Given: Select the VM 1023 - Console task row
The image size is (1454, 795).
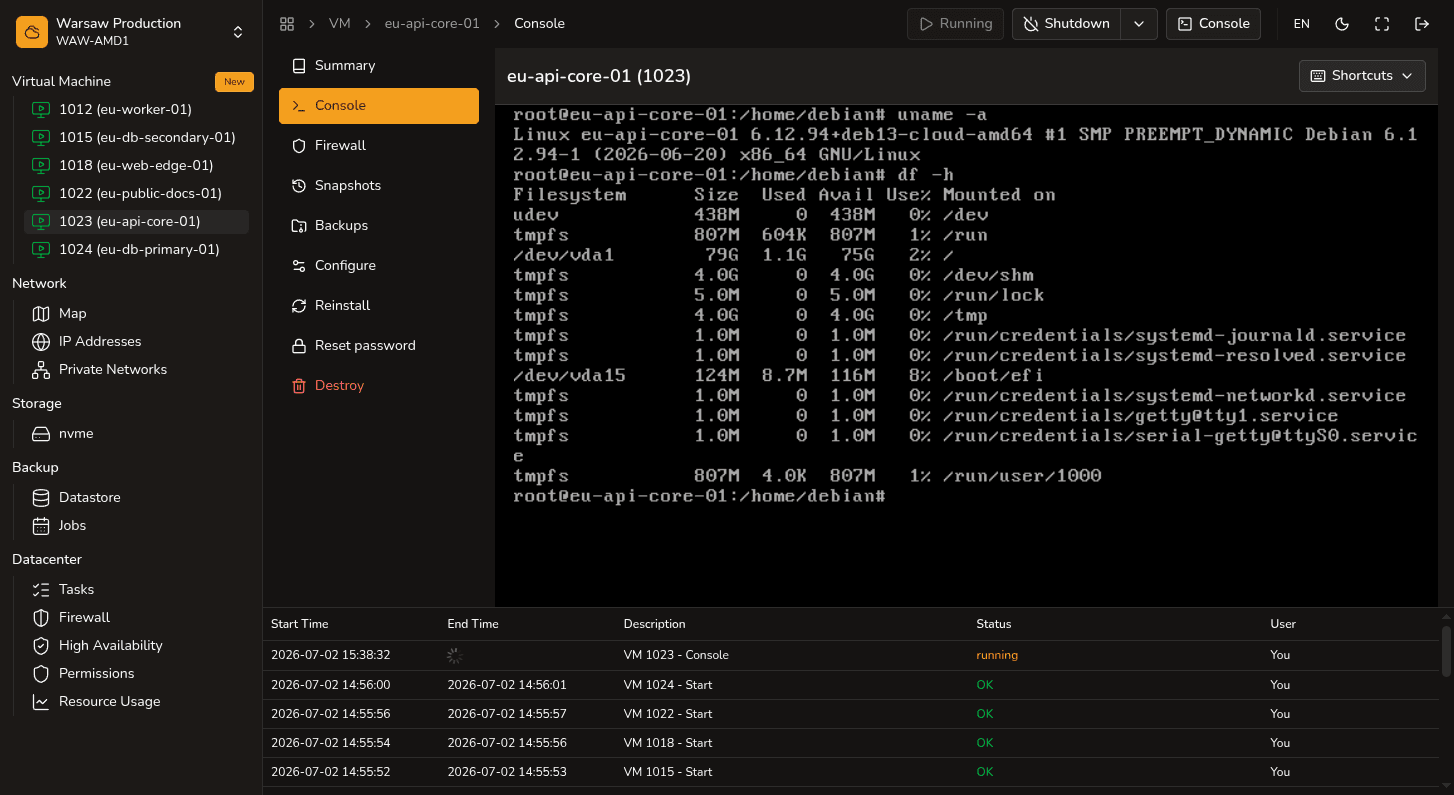Looking at the screenshot, I should tap(851, 655).
